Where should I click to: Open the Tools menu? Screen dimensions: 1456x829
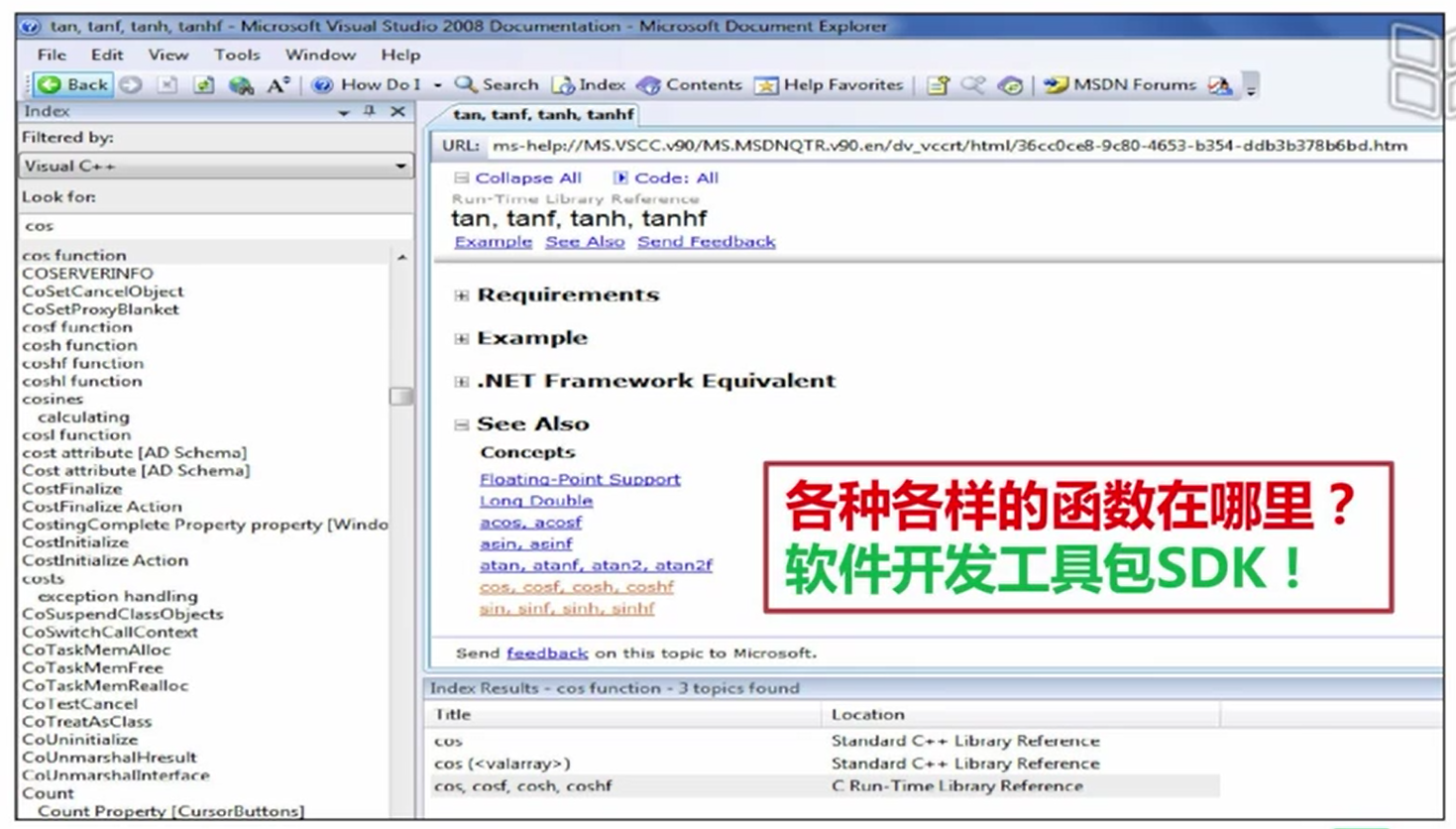point(237,55)
